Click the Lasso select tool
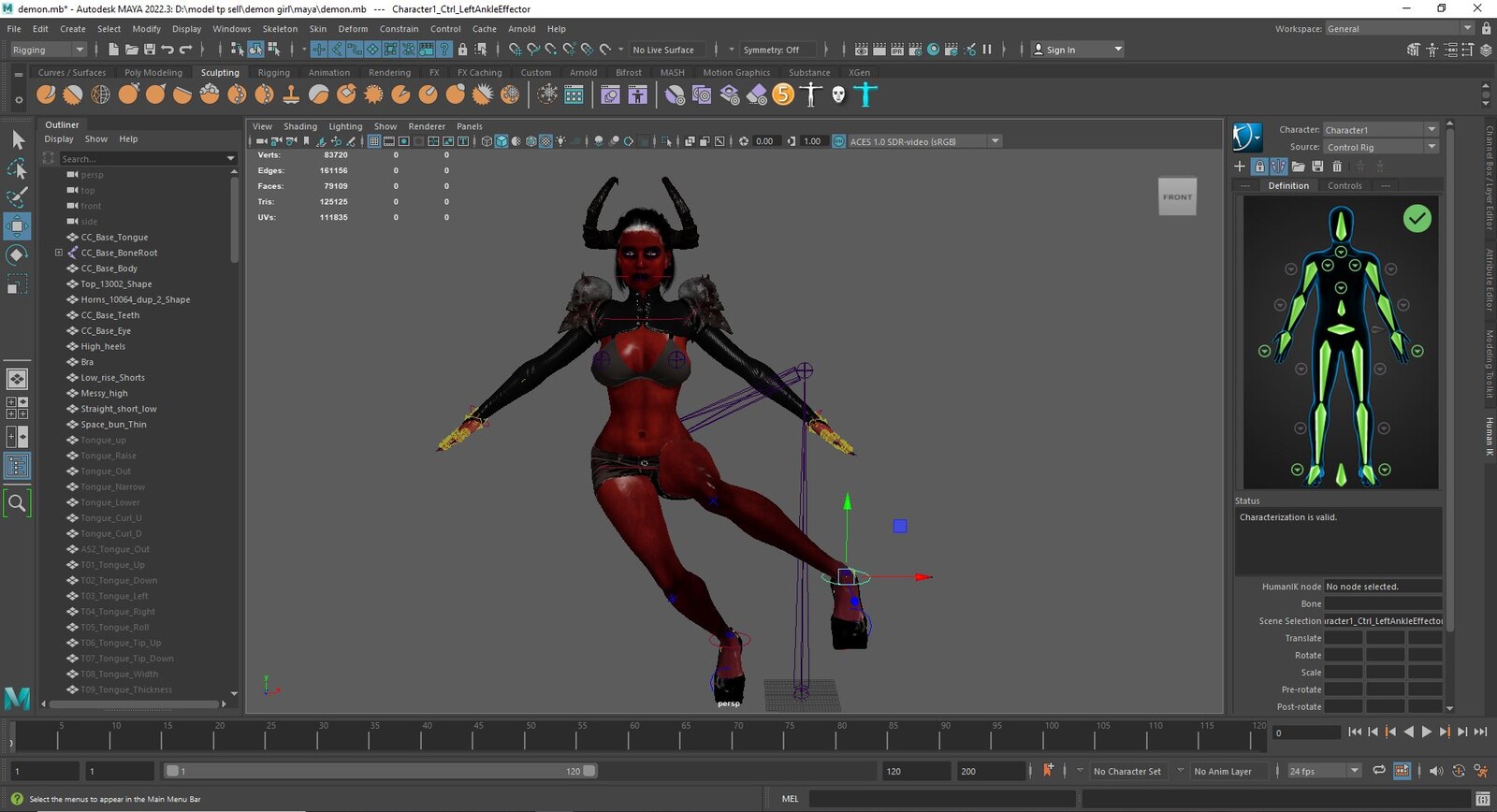This screenshot has height=812, width=1497. point(17,168)
